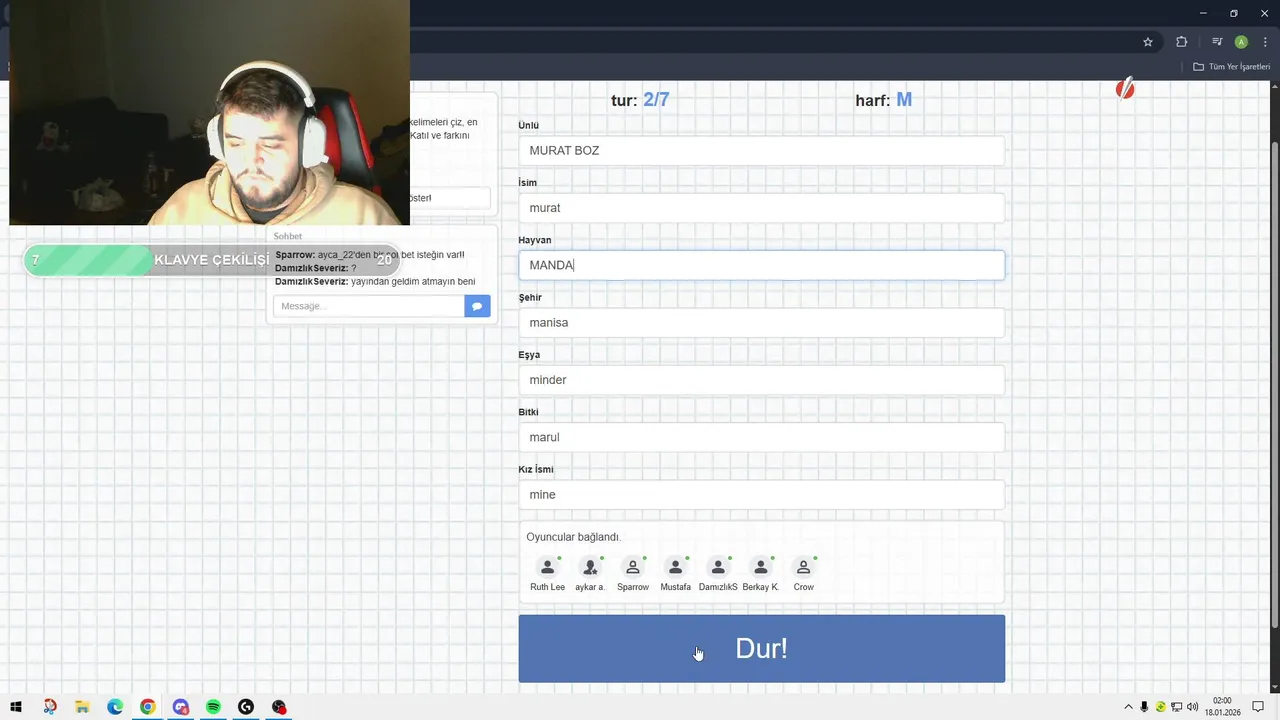Open network status tray icon
Screen dimensions: 1280x720
pyautogui.click(x=1177, y=707)
